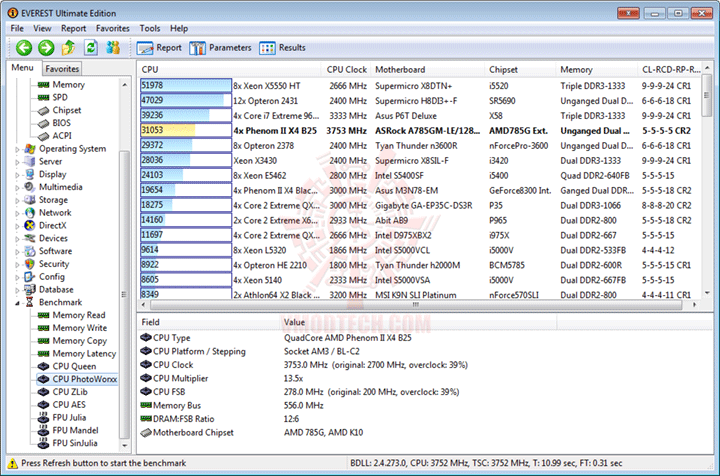Expand the Storage tree node
Screen dimensions: 720x476
click(17, 200)
